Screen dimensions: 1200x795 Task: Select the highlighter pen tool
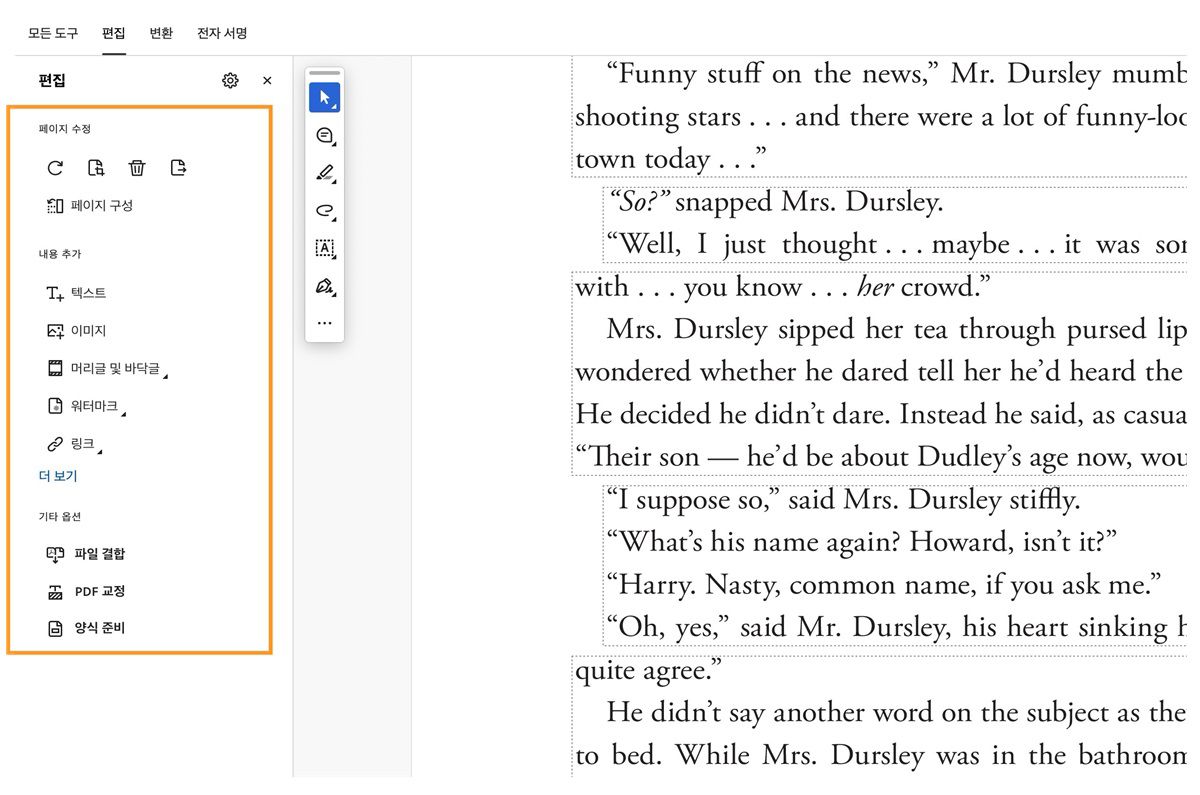click(324, 173)
